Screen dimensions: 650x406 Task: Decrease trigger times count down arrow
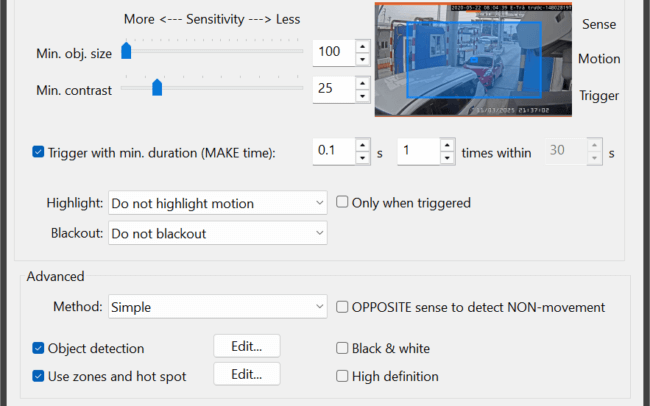point(447,158)
